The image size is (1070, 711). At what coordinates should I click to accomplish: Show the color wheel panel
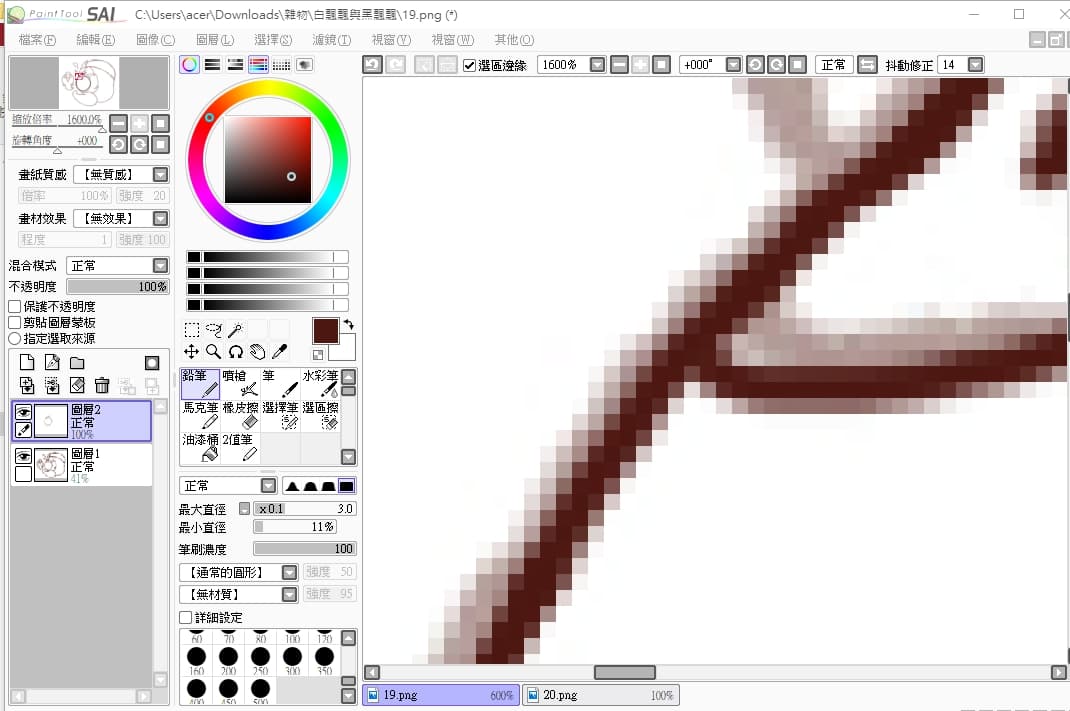(x=190, y=65)
